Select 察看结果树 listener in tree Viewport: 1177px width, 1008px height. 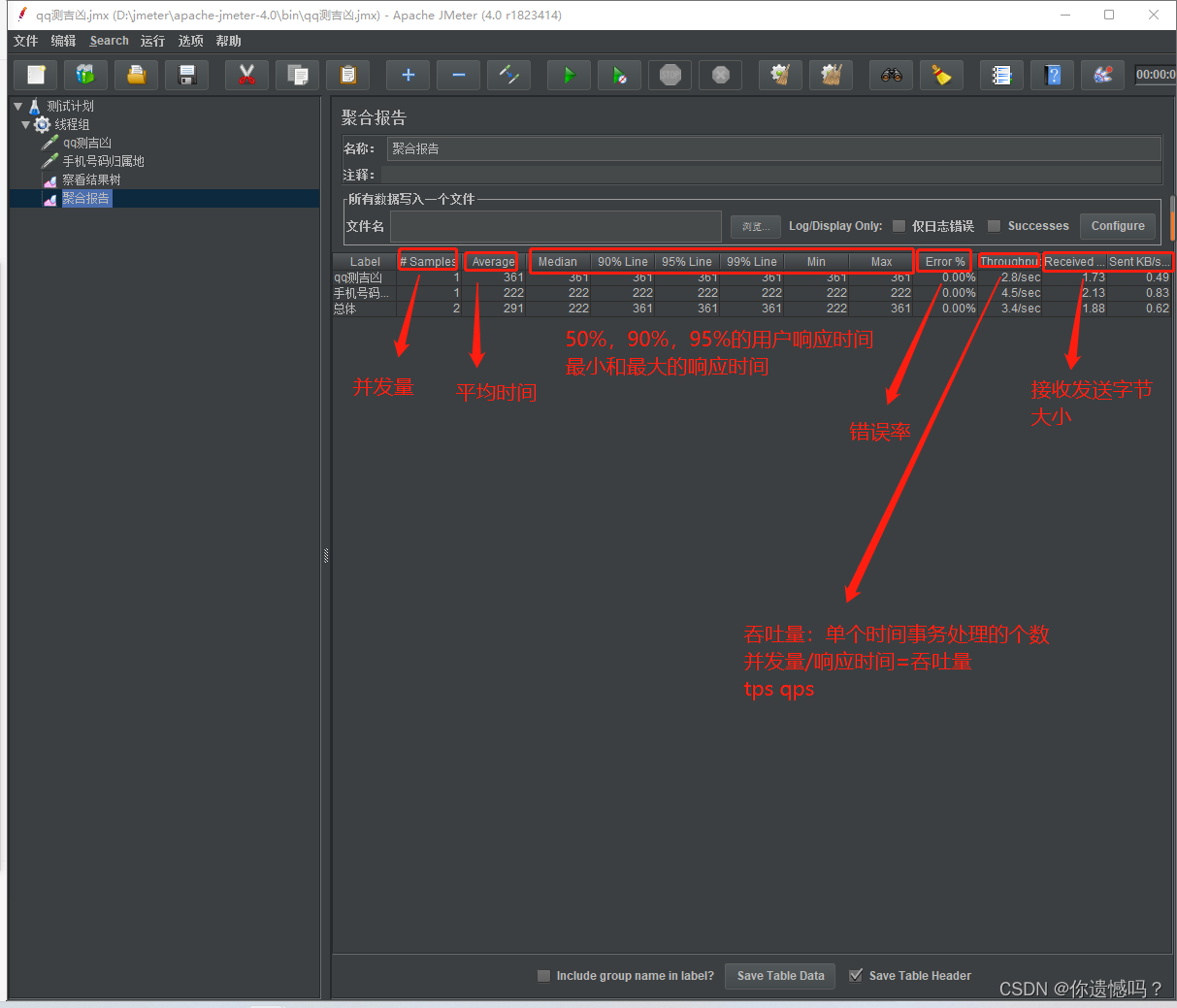click(x=91, y=179)
